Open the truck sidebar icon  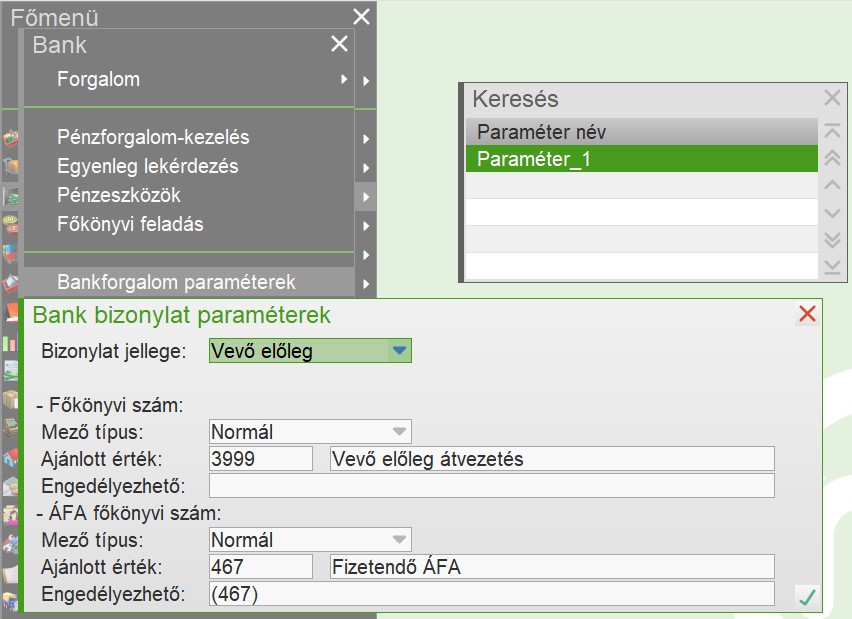pos(10,601)
